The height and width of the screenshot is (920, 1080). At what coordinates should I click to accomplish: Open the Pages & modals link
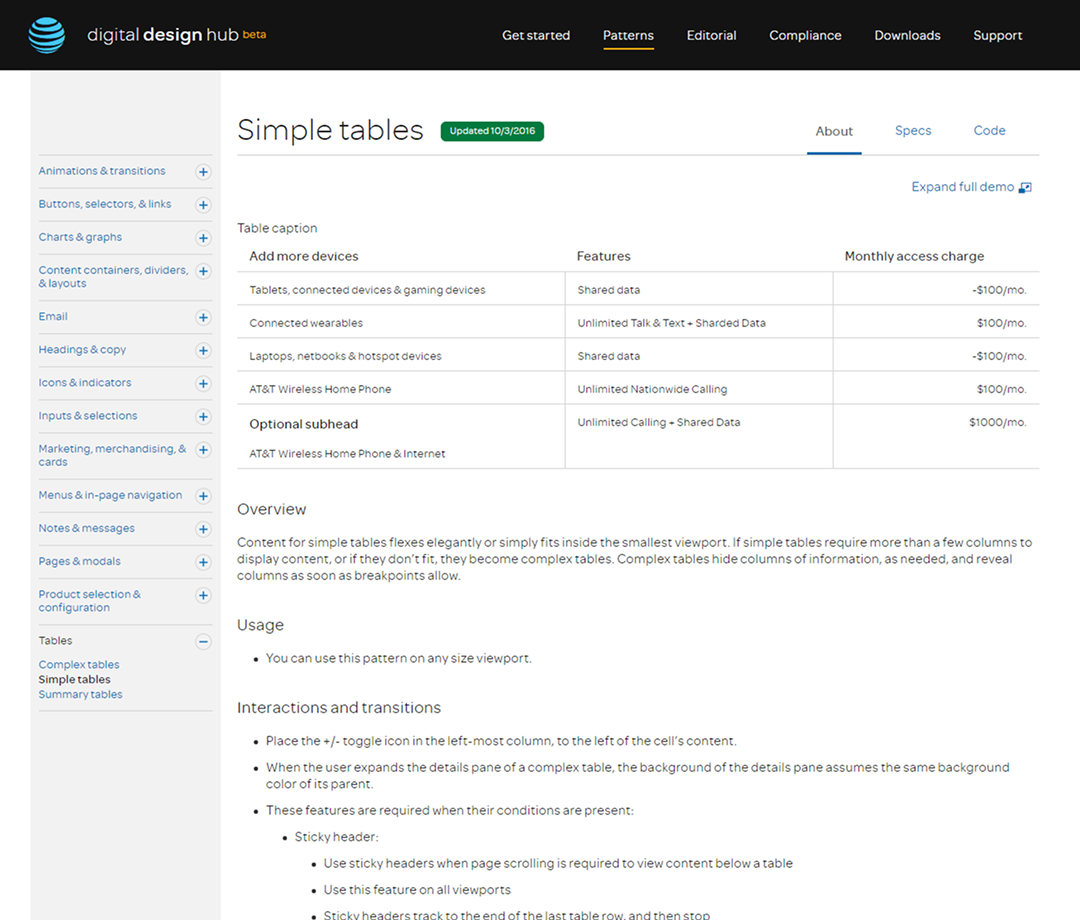[79, 561]
